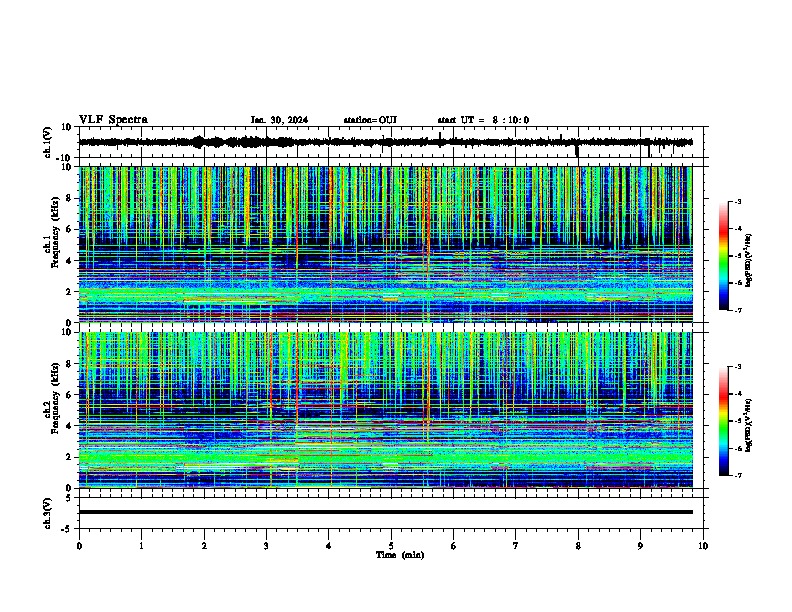Click the "4" kHz tick on ch.2 spectrogram axis
Image resolution: width=792 pixels, height=612 pixels.
tap(70, 426)
